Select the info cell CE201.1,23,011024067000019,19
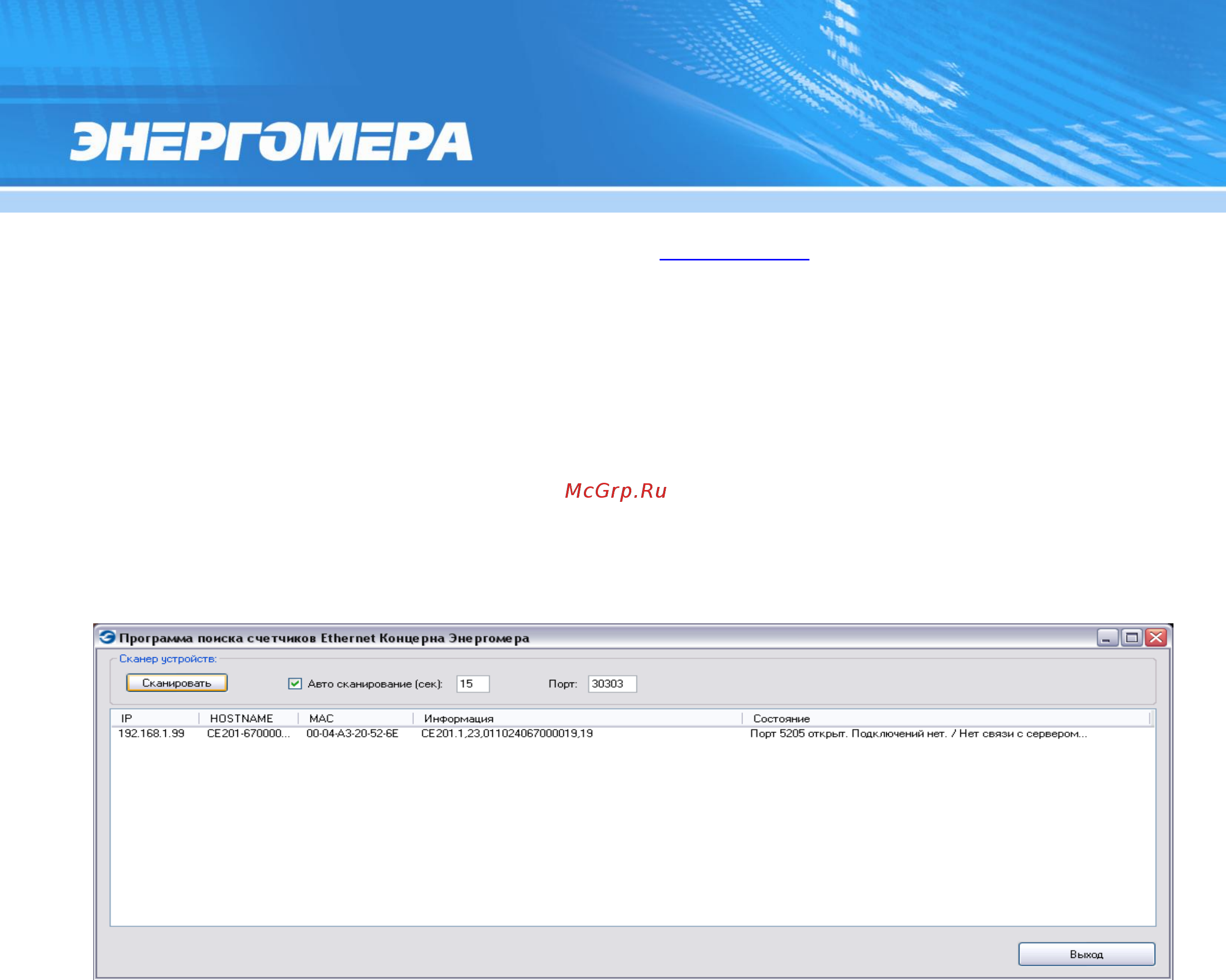The image size is (1226, 980). [507, 733]
